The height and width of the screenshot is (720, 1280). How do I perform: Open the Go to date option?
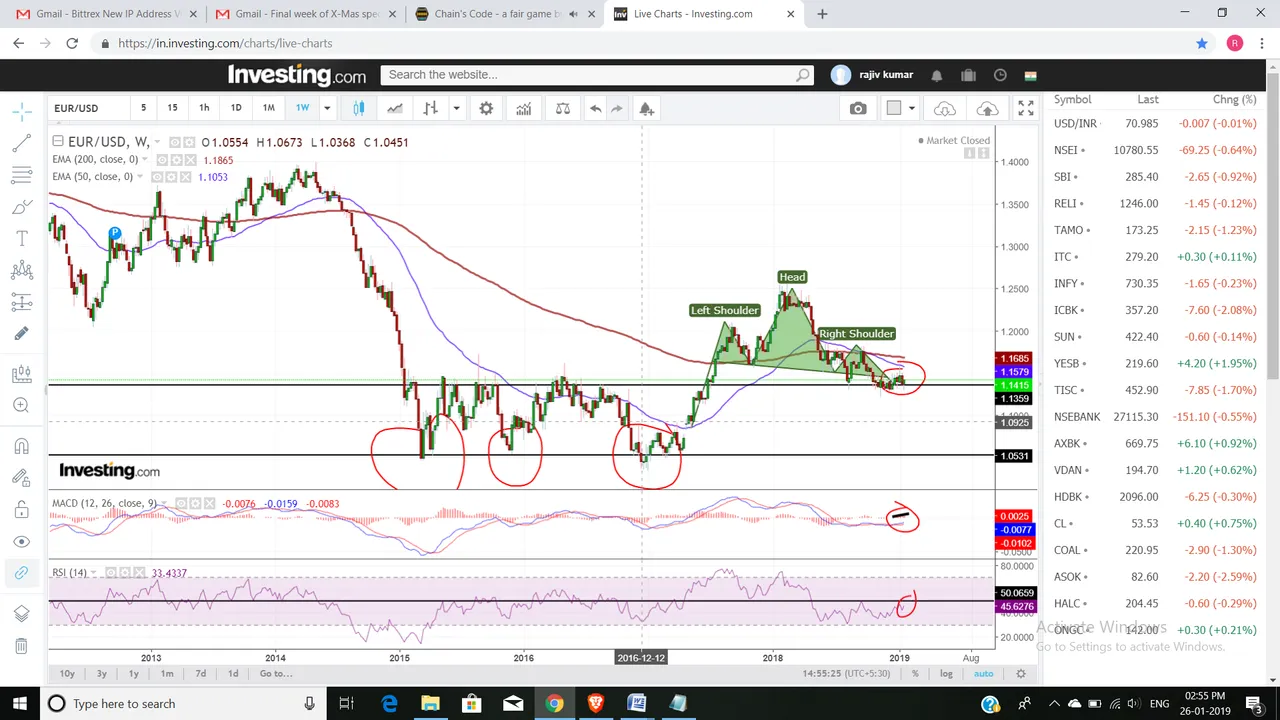click(276, 674)
